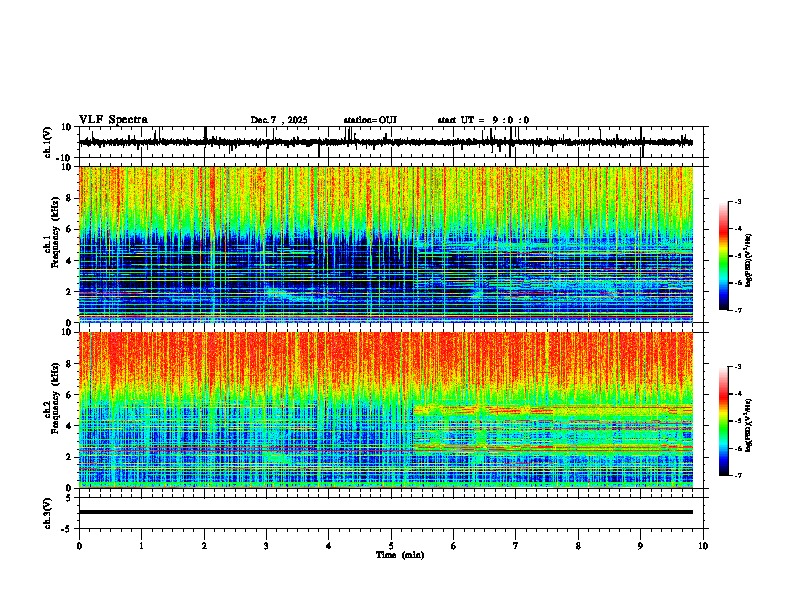This screenshot has width=792, height=612.
Task: Click the ch.2 color bar '-3' label
Action: (737, 367)
